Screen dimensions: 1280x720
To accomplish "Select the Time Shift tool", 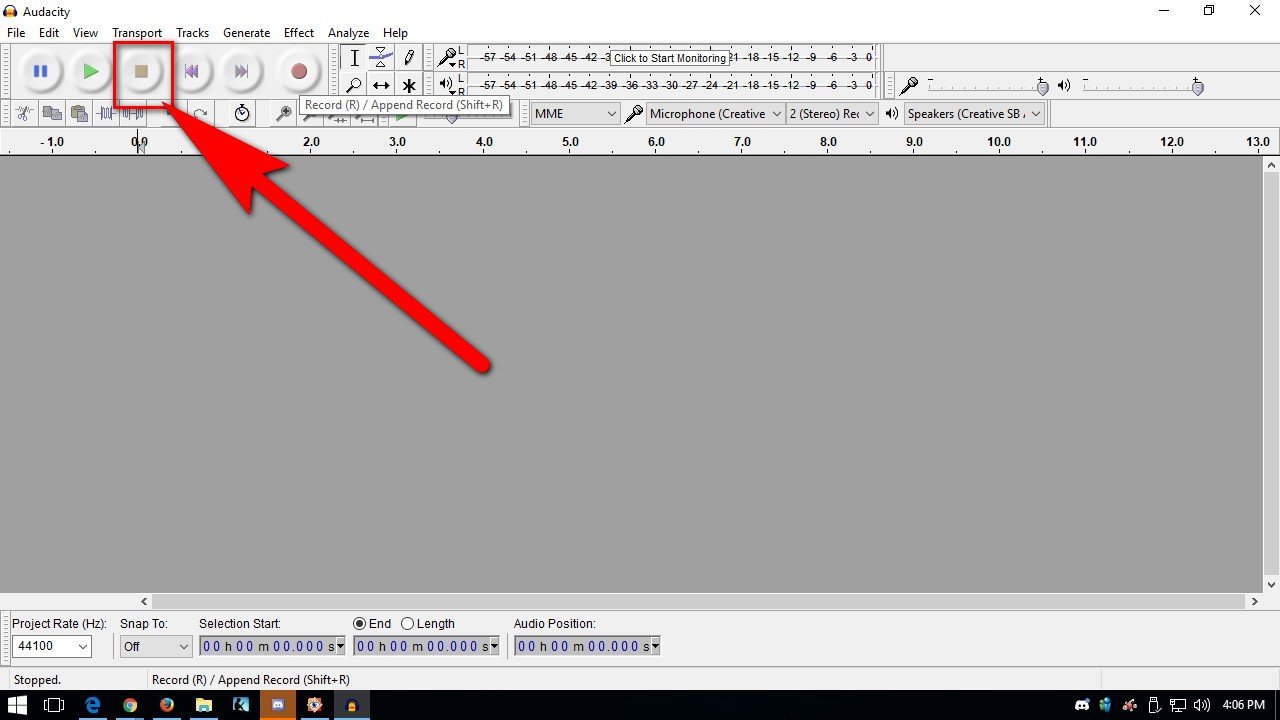I will pyautogui.click(x=381, y=85).
